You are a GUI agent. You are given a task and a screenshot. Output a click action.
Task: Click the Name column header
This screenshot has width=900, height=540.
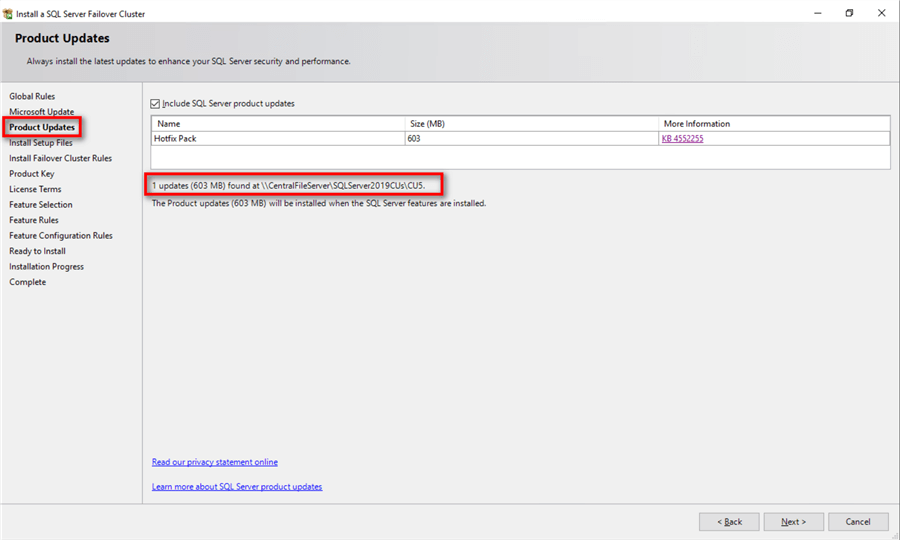[278, 123]
